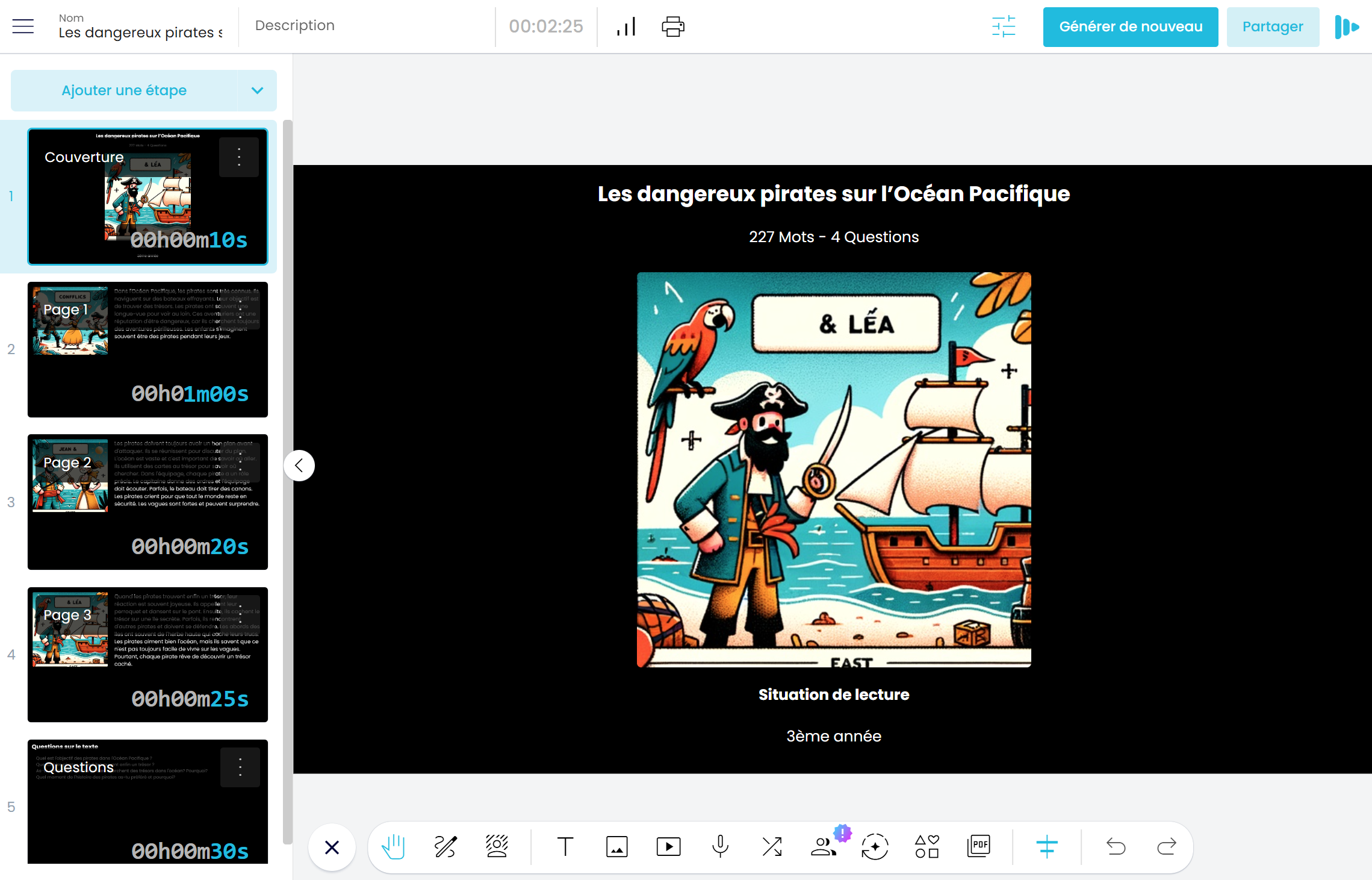Click the shuffle arrows icon
This screenshot has width=1372, height=880.
tap(772, 847)
